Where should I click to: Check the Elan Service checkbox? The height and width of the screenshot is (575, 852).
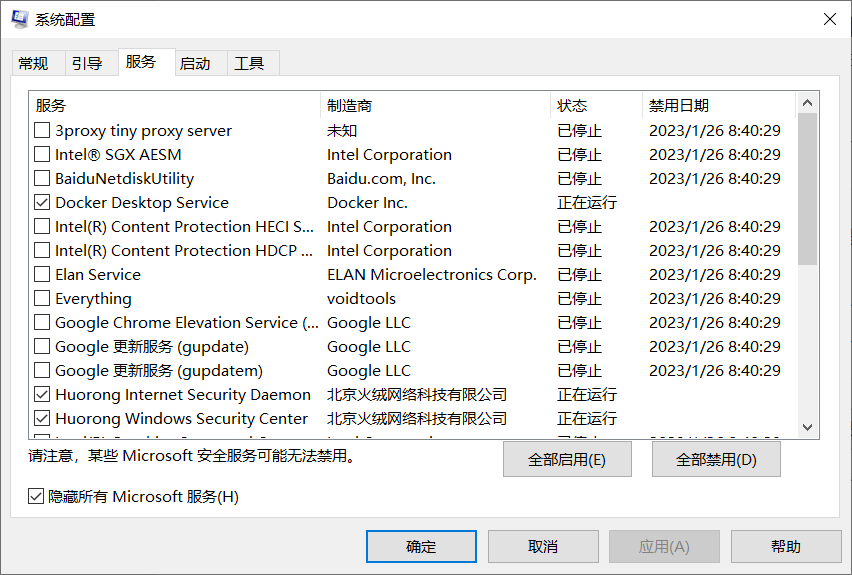[42, 274]
